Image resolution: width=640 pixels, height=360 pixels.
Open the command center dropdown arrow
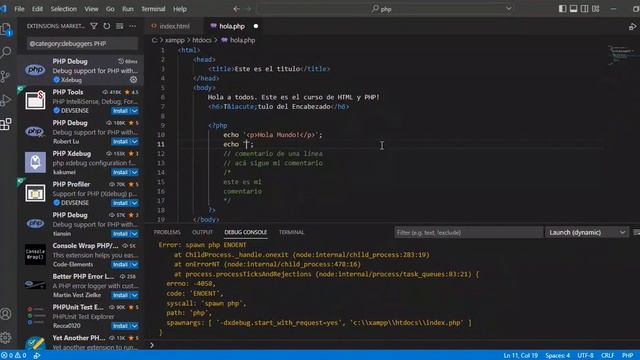click(509, 9)
